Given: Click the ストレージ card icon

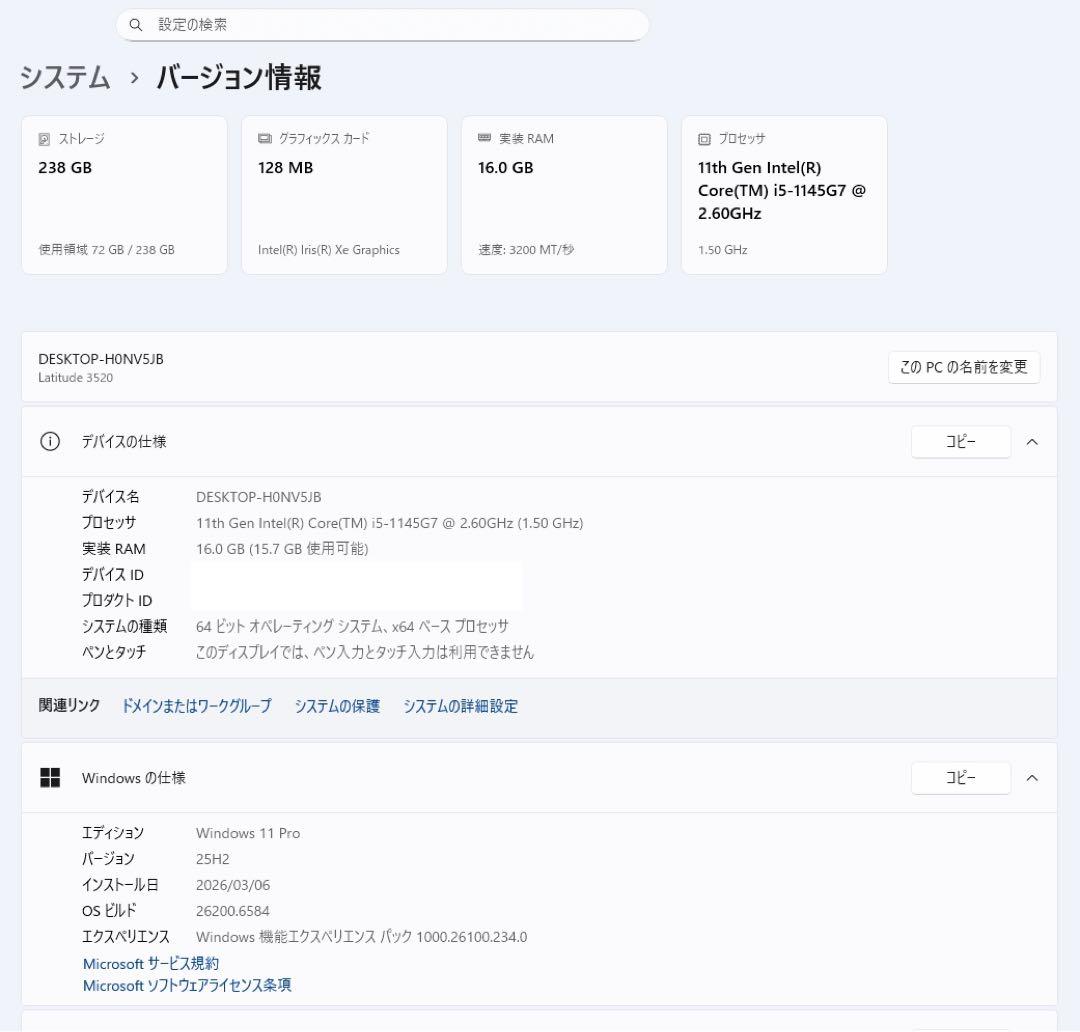Looking at the screenshot, I should 44,139.
